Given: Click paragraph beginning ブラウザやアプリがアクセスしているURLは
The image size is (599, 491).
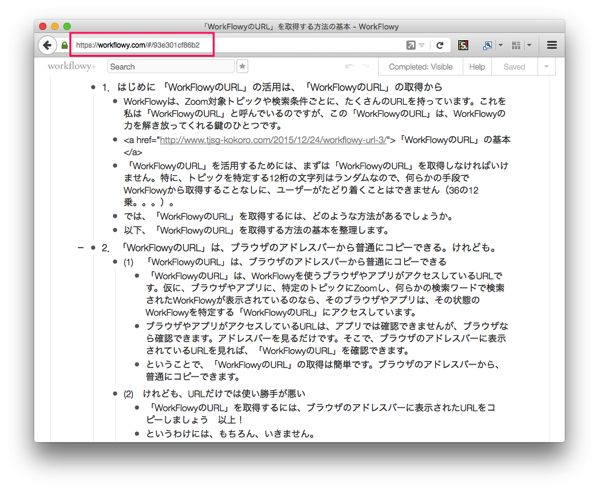Looking at the screenshot, I should [x=327, y=339].
